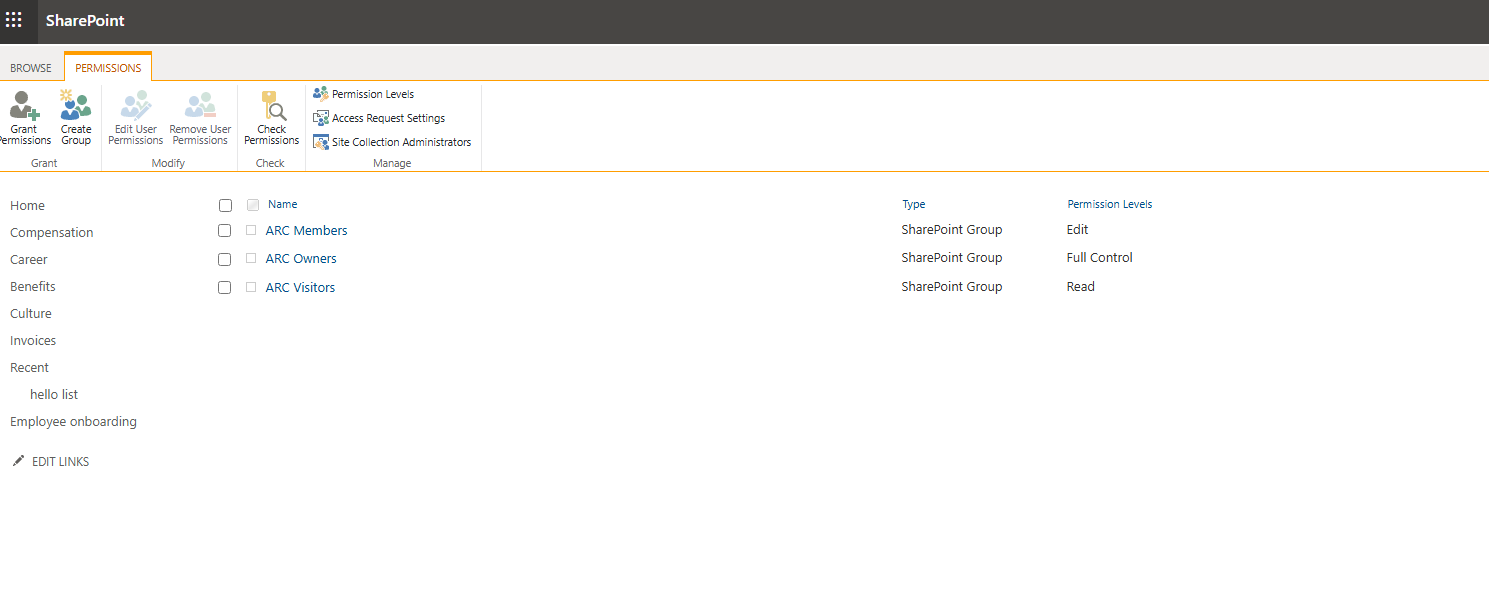Click the EDIT LINKS pencil icon

pyautogui.click(x=18, y=461)
